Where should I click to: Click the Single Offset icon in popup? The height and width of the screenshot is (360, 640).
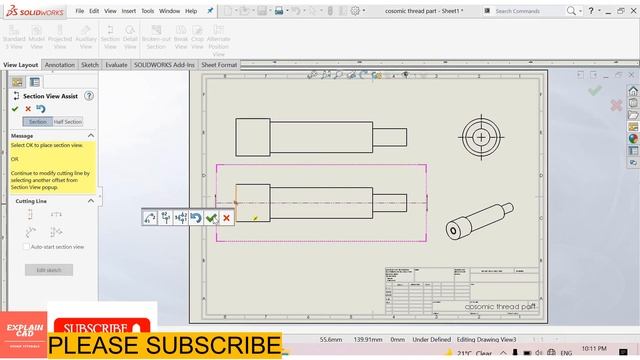tap(166, 218)
